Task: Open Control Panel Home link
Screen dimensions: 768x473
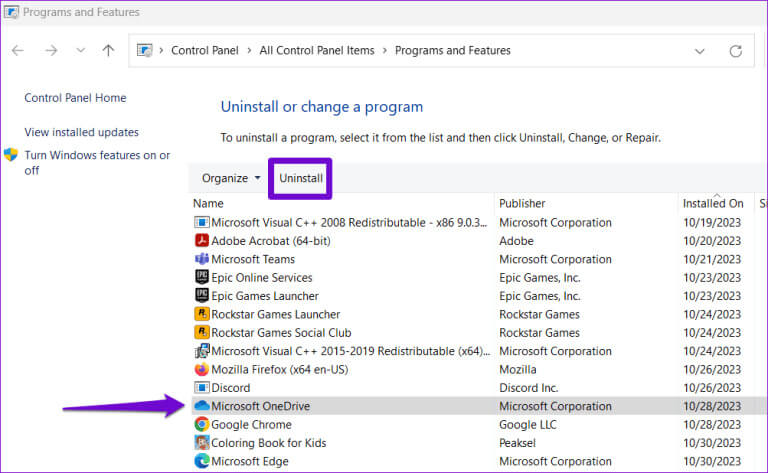Action: pyautogui.click(x=75, y=98)
